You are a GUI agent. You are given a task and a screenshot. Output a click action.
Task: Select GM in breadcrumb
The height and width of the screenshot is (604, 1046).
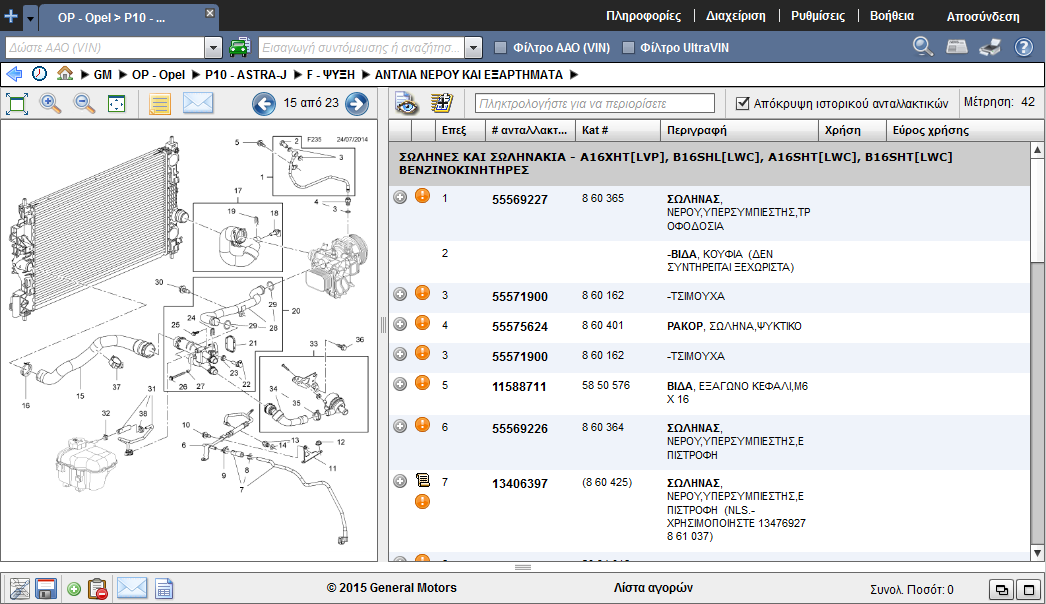click(x=103, y=75)
